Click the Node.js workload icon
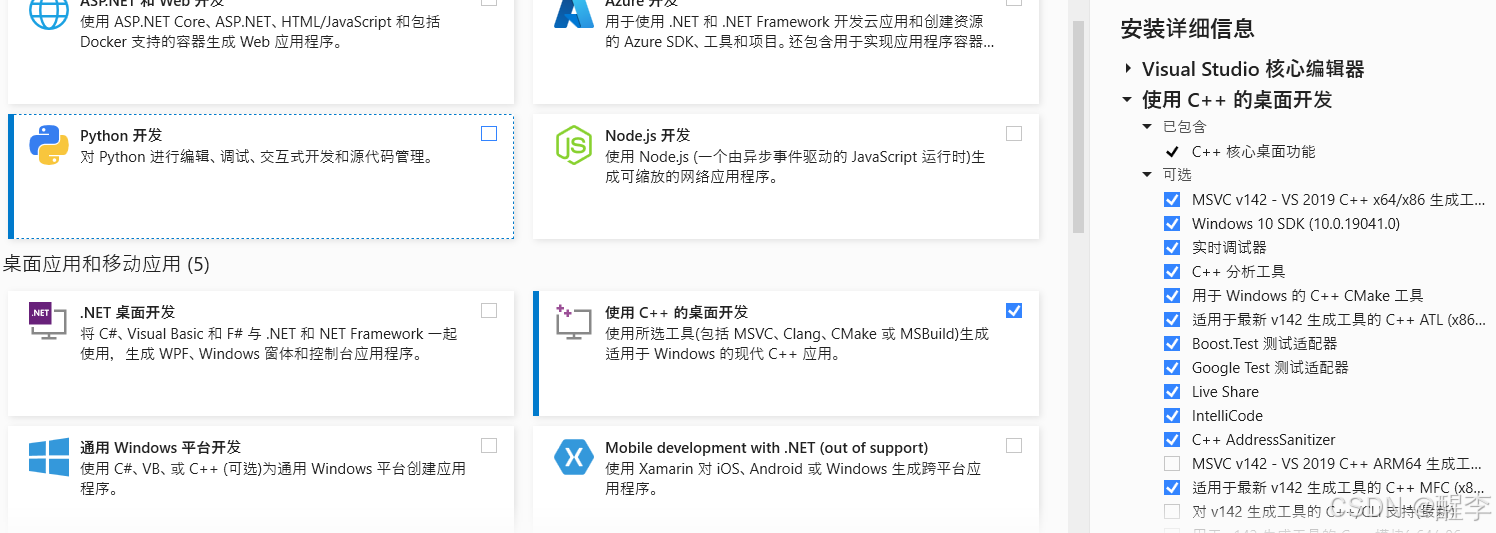This screenshot has width=1496, height=533. [x=574, y=146]
